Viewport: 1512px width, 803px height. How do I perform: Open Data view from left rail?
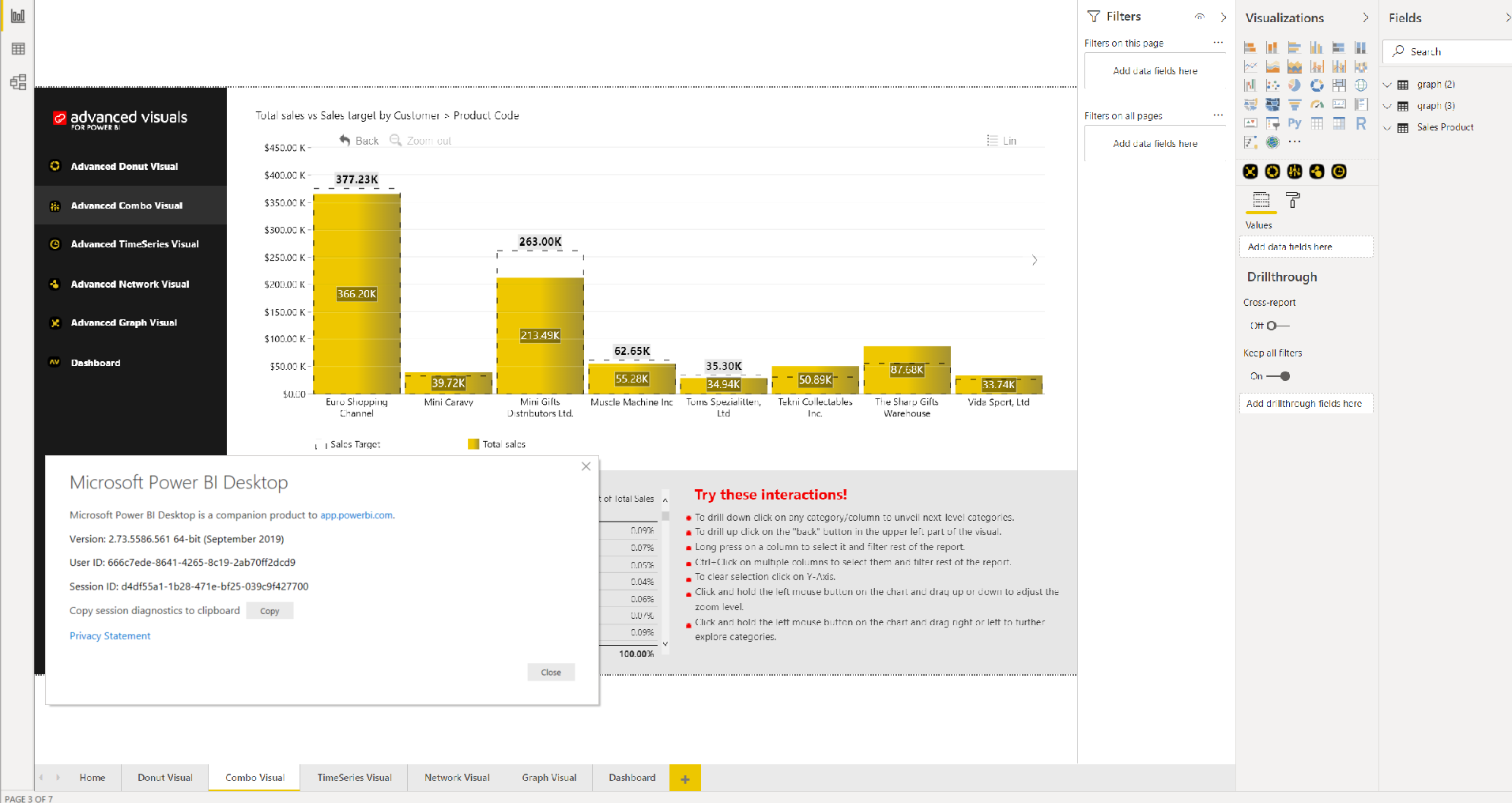point(17,49)
